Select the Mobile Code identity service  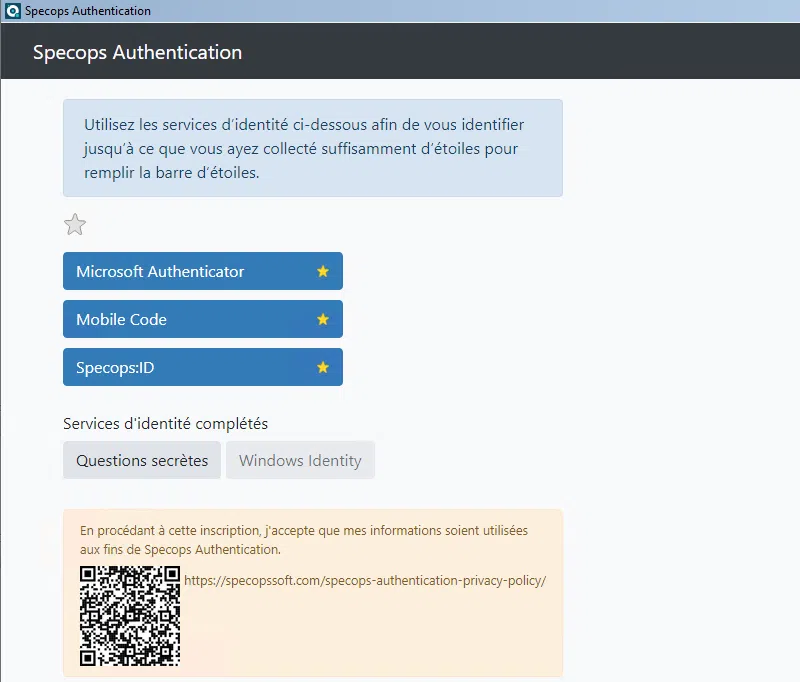(203, 319)
